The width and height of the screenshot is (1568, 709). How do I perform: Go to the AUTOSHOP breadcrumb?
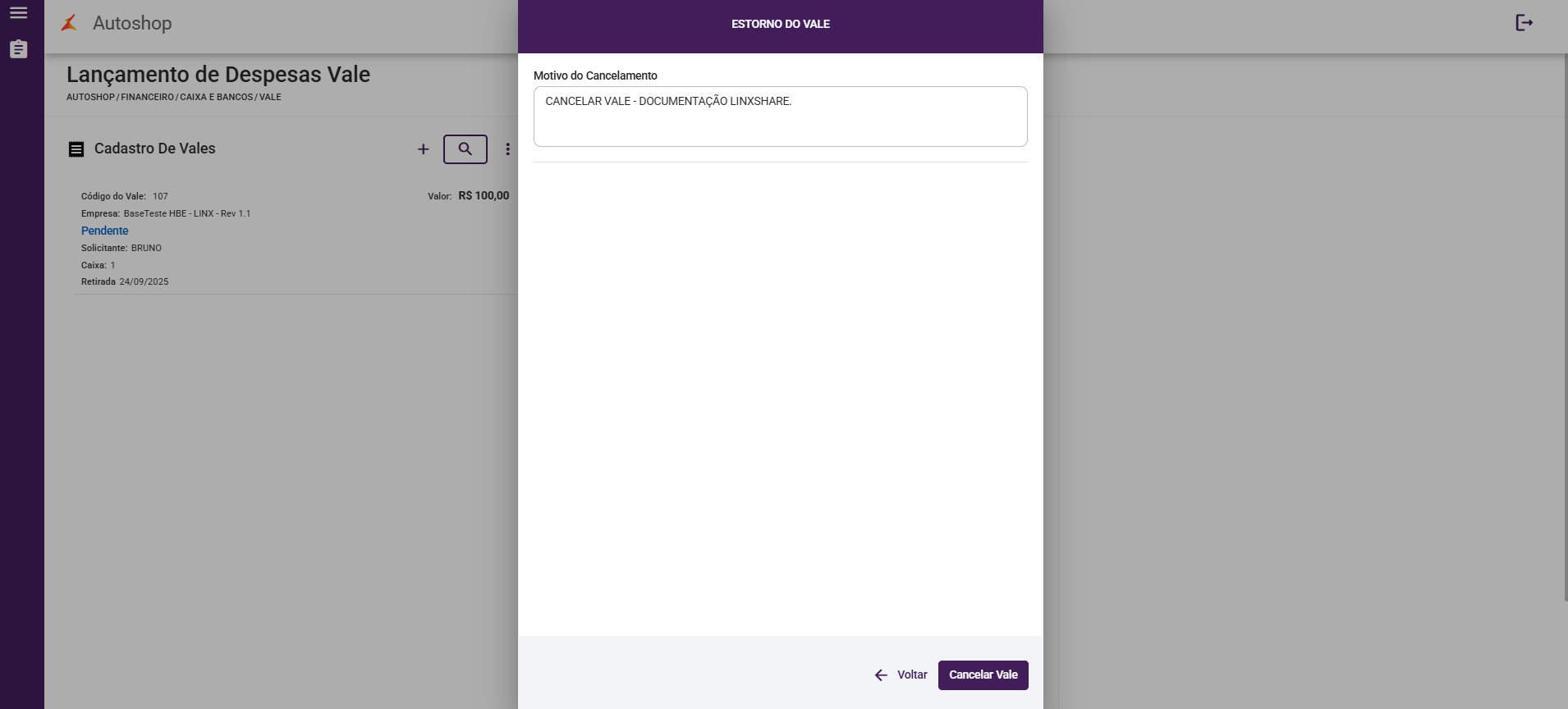[91, 97]
